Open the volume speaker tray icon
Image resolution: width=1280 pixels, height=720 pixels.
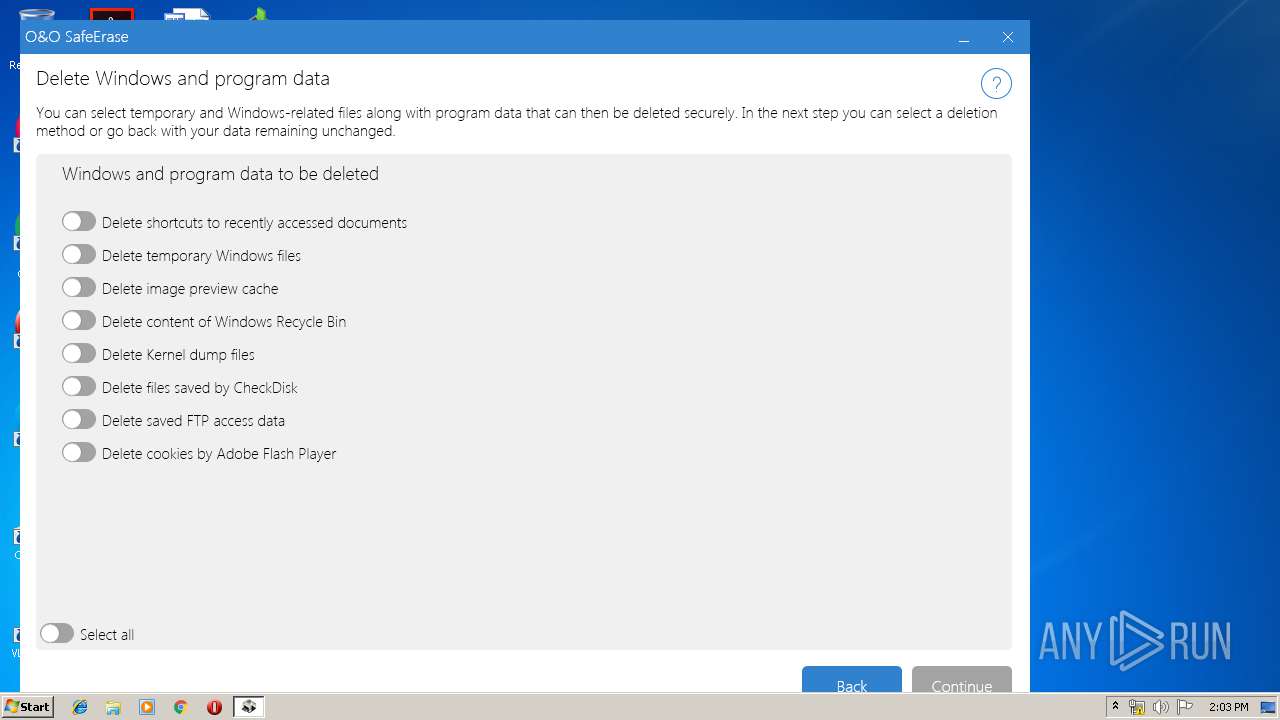[1160, 707]
